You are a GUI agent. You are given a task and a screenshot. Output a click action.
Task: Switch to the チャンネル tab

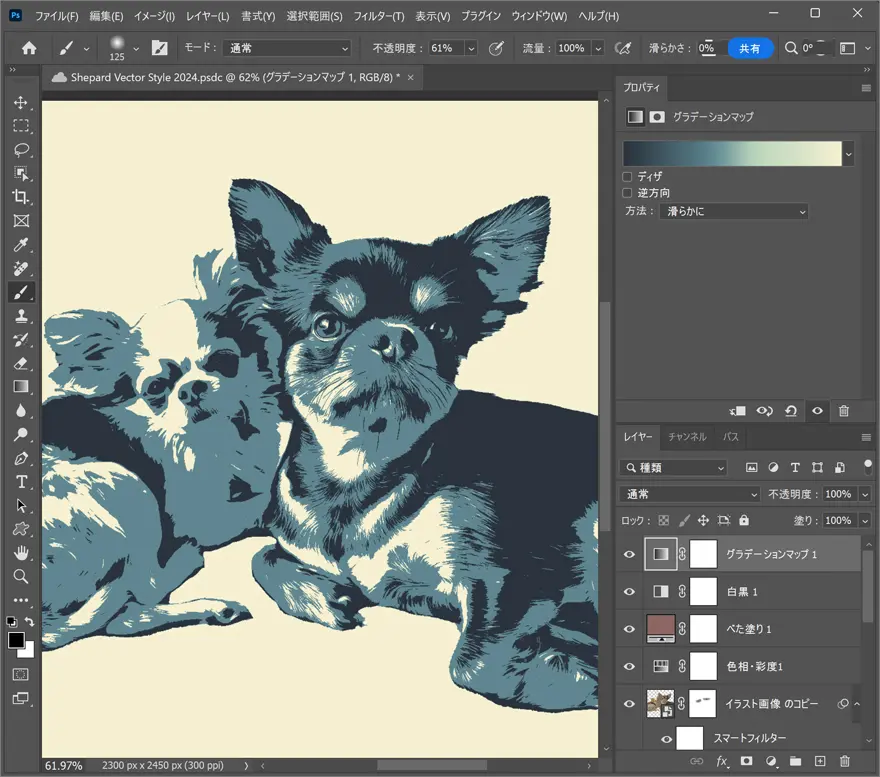[687, 437]
